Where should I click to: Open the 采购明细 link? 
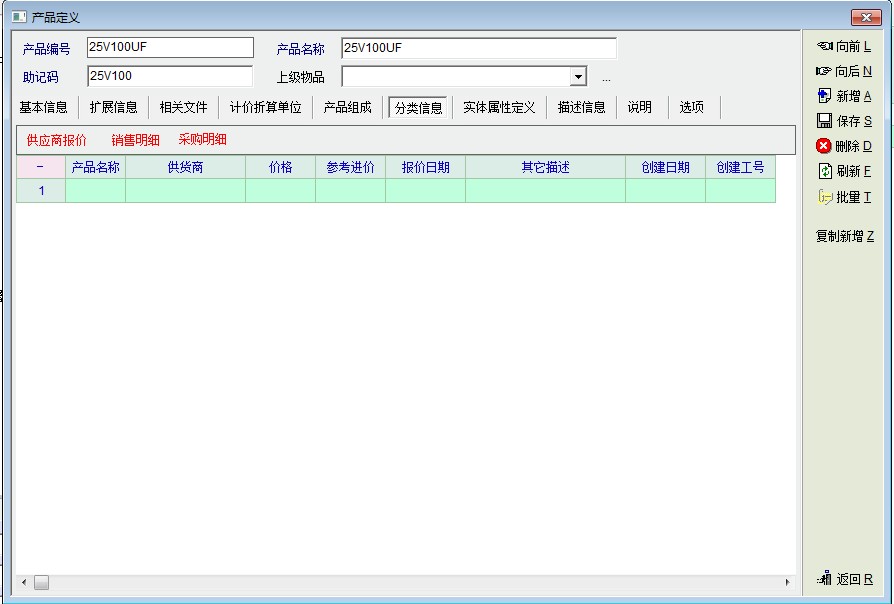click(x=202, y=140)
